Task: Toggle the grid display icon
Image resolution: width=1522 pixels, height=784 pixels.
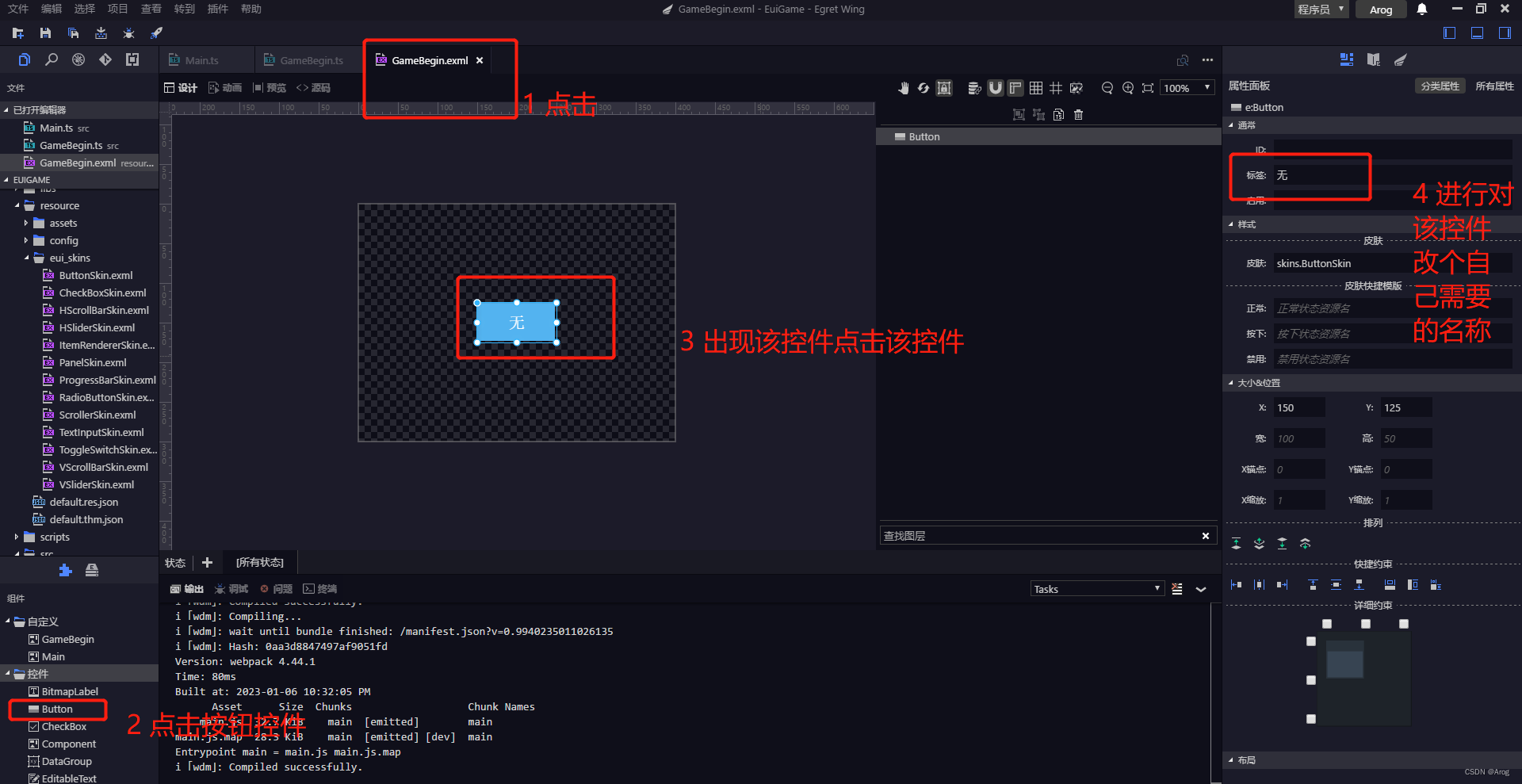Action: coord(1036,87)
